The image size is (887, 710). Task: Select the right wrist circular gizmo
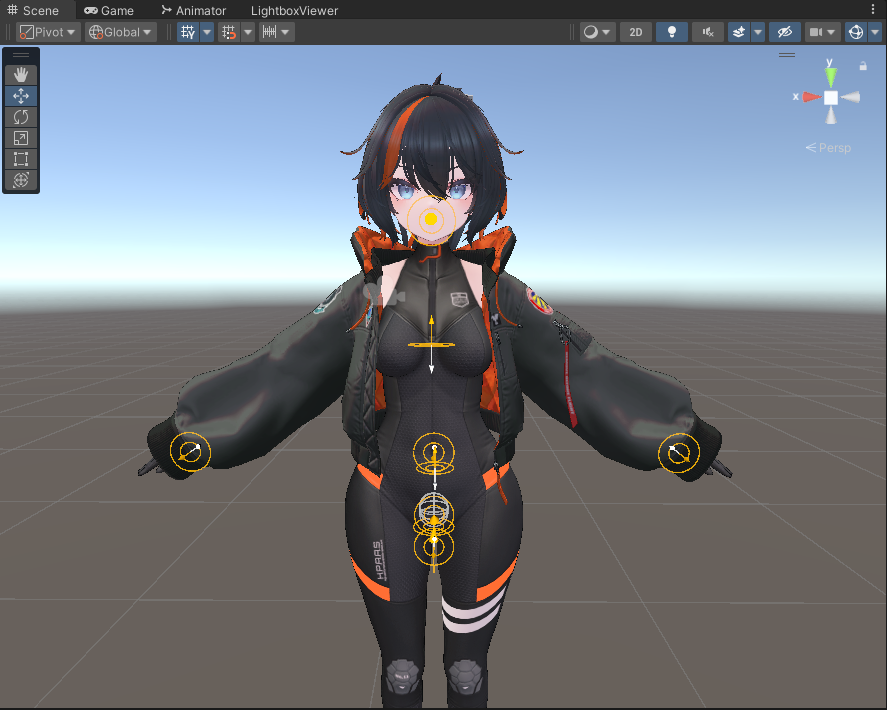coord(679,453)
